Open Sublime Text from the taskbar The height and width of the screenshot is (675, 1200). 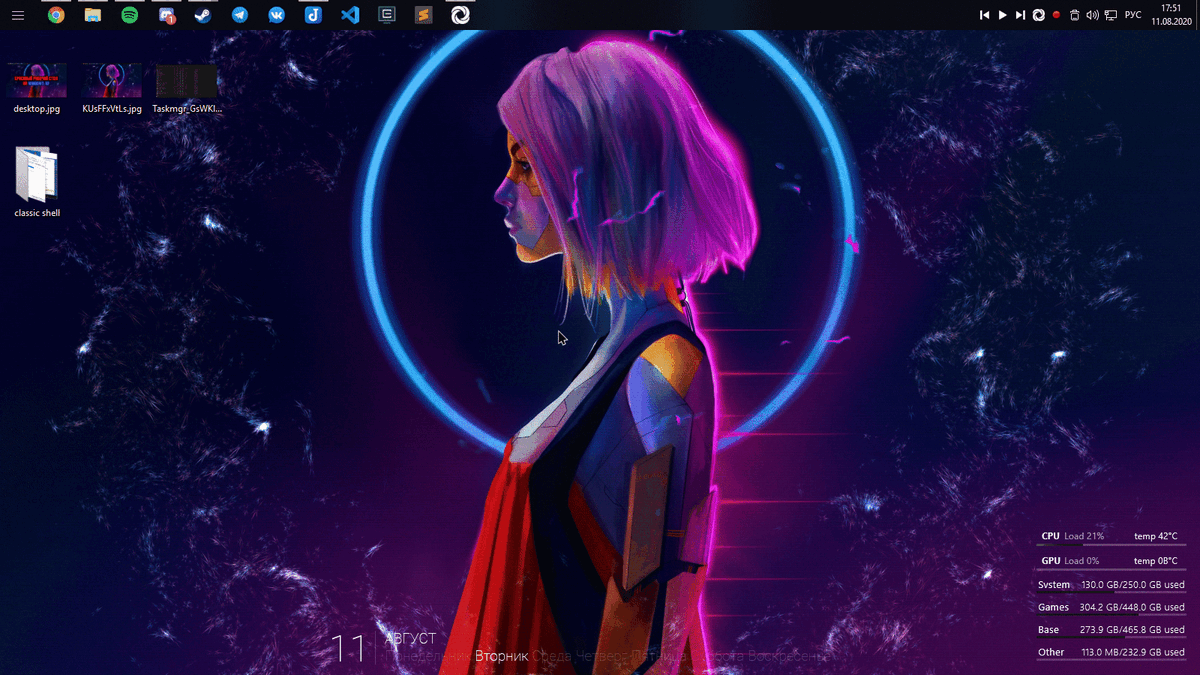[423, 15]
